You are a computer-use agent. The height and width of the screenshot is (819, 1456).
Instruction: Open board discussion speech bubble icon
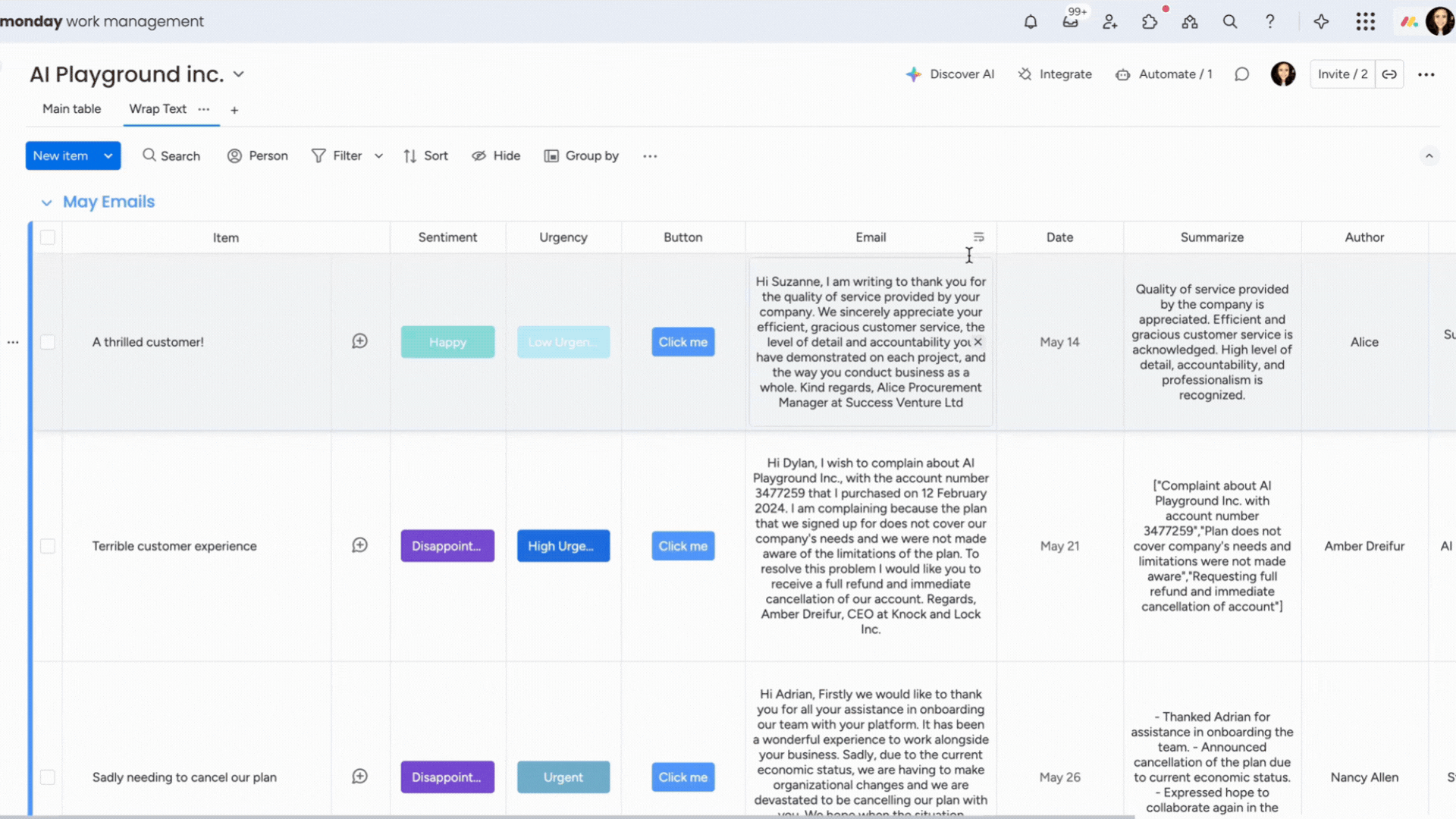1241,74
